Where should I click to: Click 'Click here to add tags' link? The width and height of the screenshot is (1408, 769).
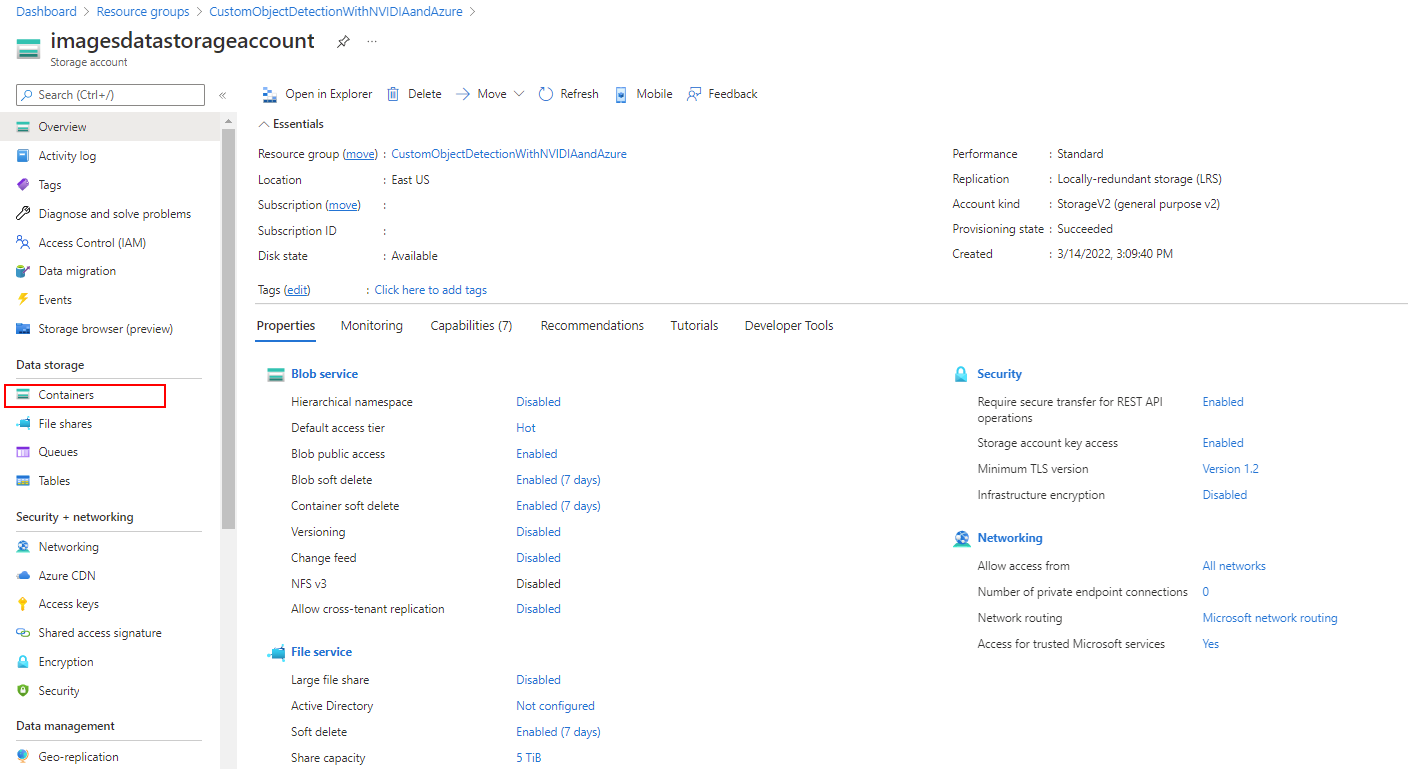[x=431, y=290]
